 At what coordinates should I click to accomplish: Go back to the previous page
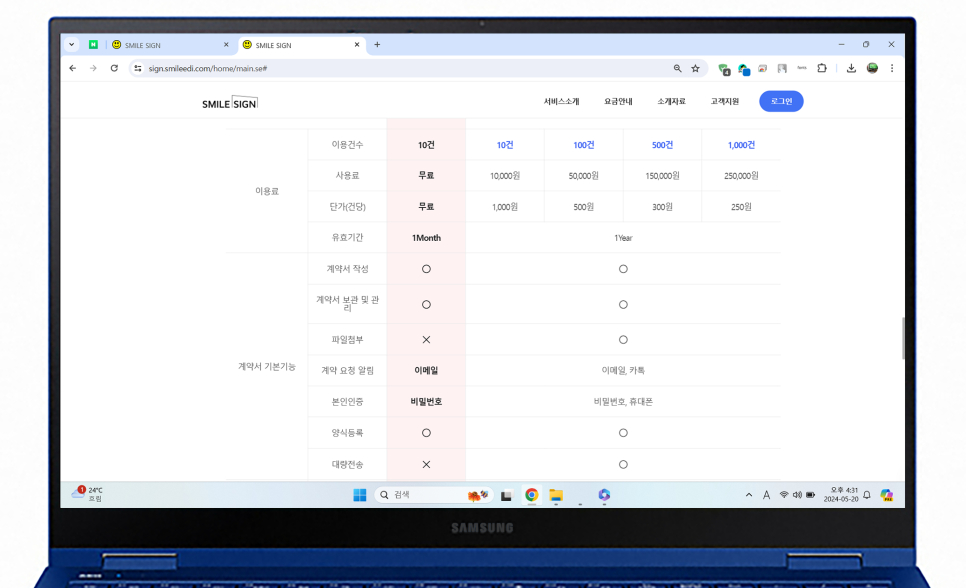click(x=73, y=68)
